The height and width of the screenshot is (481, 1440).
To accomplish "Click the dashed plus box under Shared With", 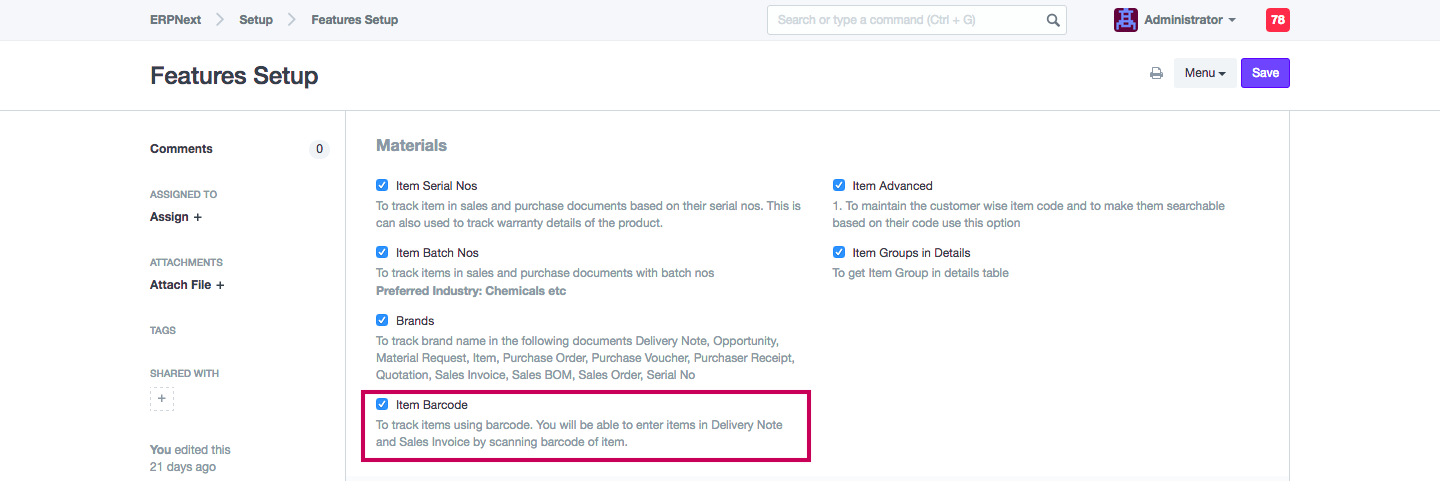I will point(162,399).
